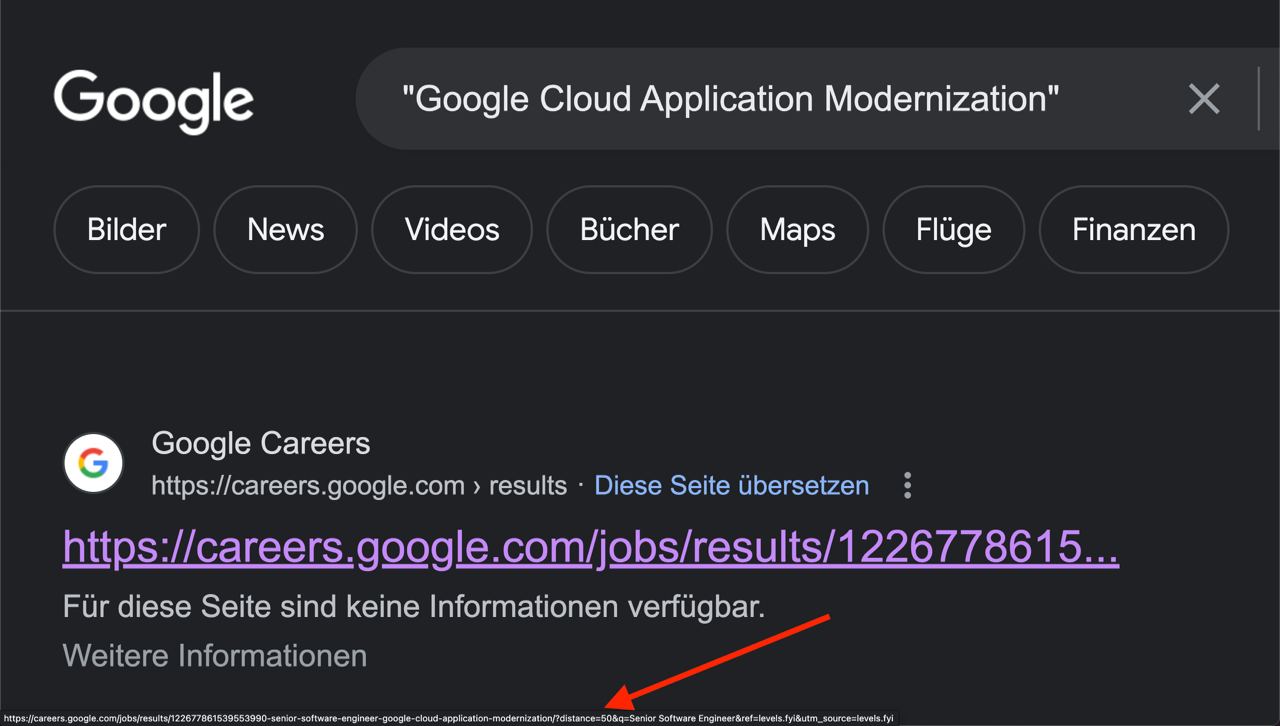Image resolution: width=1280 pixels, height=726 pixels.
Task: Click the Google logo
Action: click(153, 101)
